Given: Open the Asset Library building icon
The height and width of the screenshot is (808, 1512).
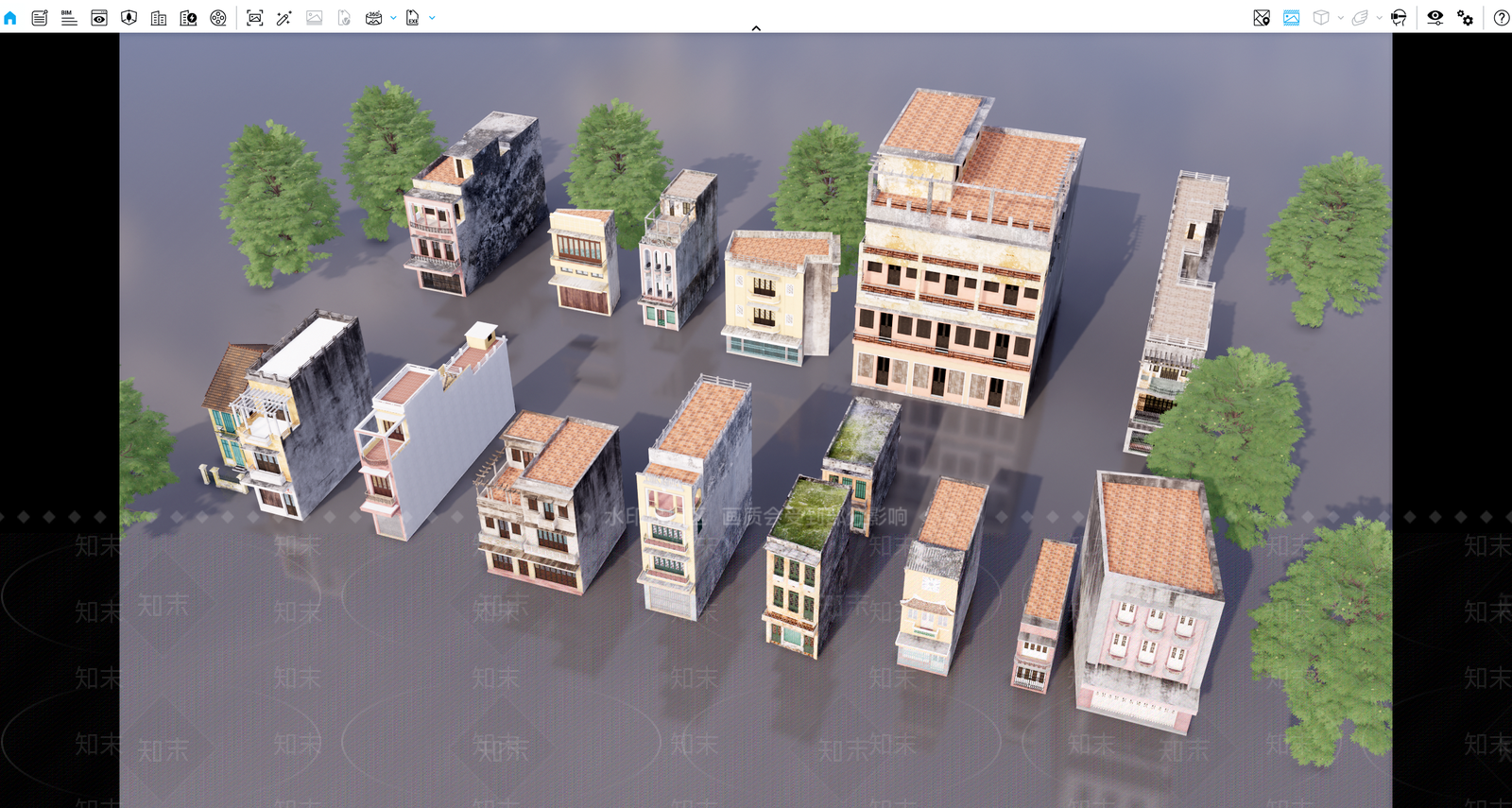Looking at the screenshot, I should [x=159, y=18].
